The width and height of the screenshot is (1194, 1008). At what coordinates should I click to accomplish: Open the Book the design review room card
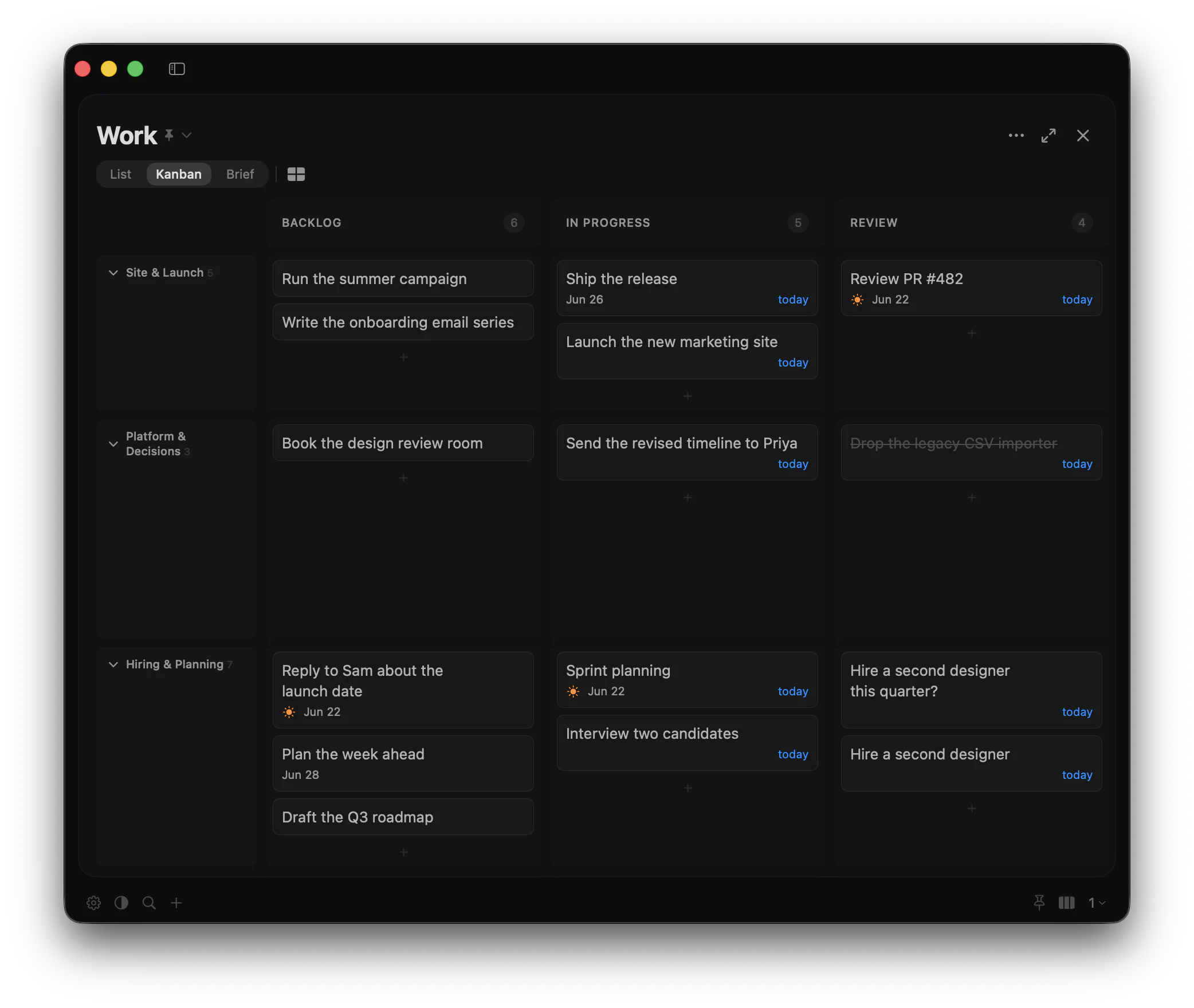403,443
